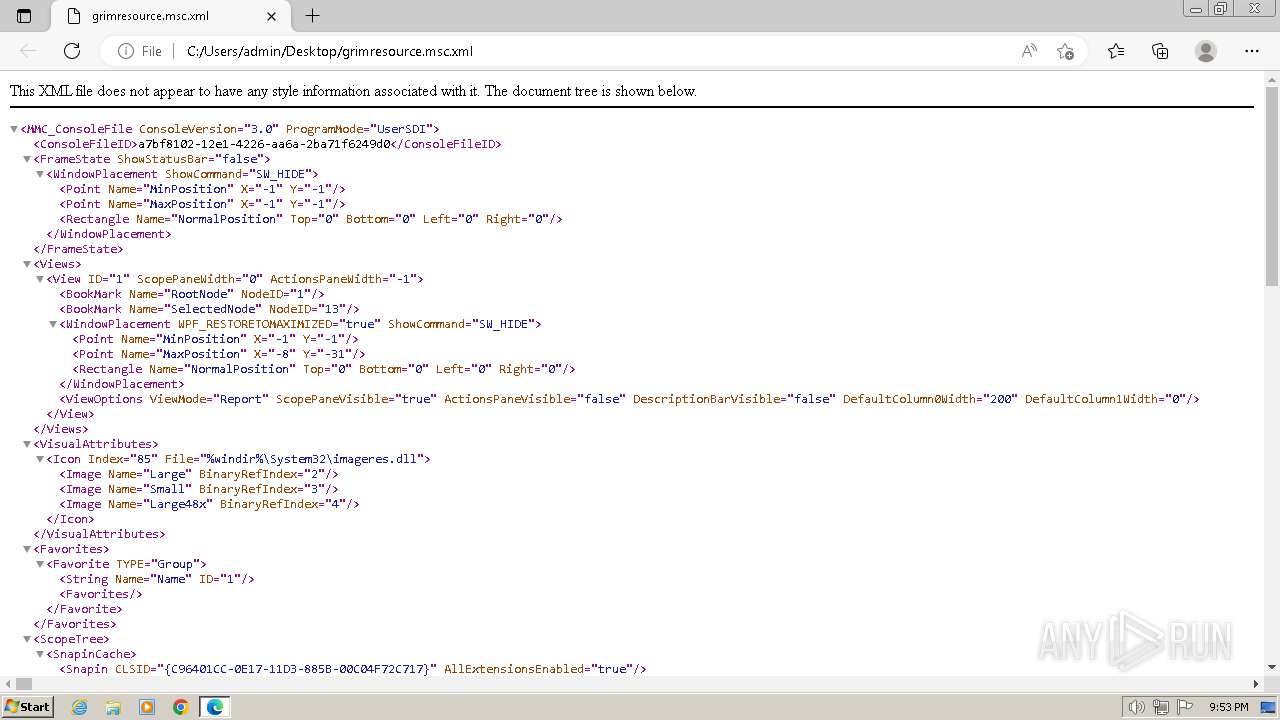Click the vertical scrollbar thumb
The width and height of the screenshot is (1280, 720).
[1272, 185]
